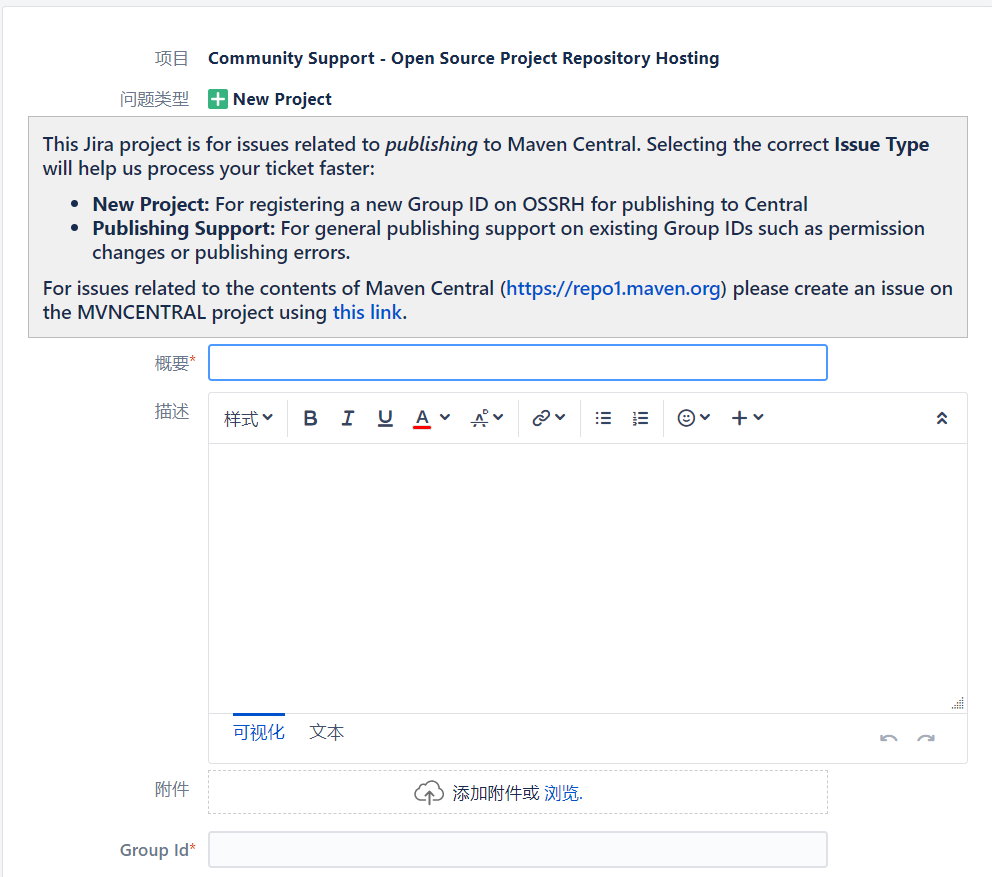The image size is (992, 877).
Task: Click the 概要 summary input field
Action: point(518,363)
